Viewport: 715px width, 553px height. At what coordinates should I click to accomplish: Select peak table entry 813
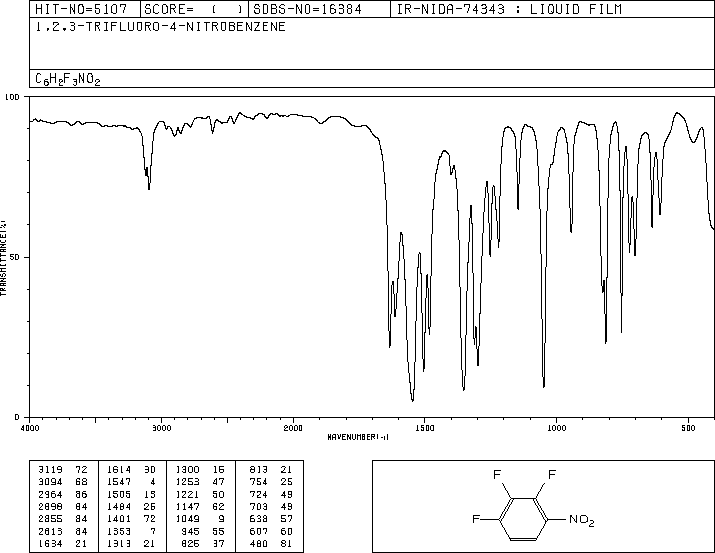click(259, 470)
